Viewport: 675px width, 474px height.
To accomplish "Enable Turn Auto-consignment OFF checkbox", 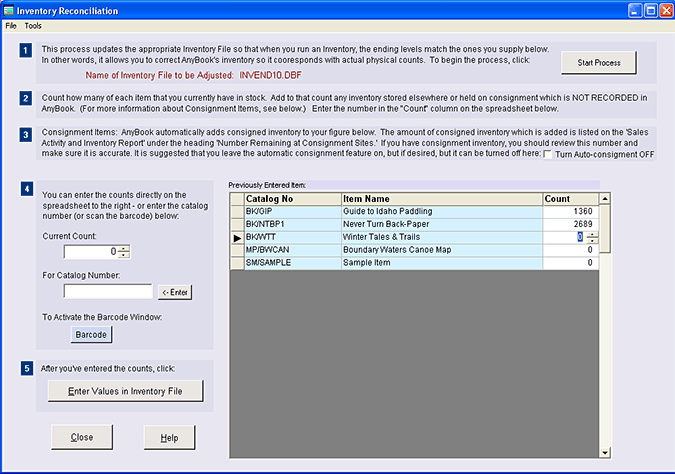I will click(x=546, y=153).
